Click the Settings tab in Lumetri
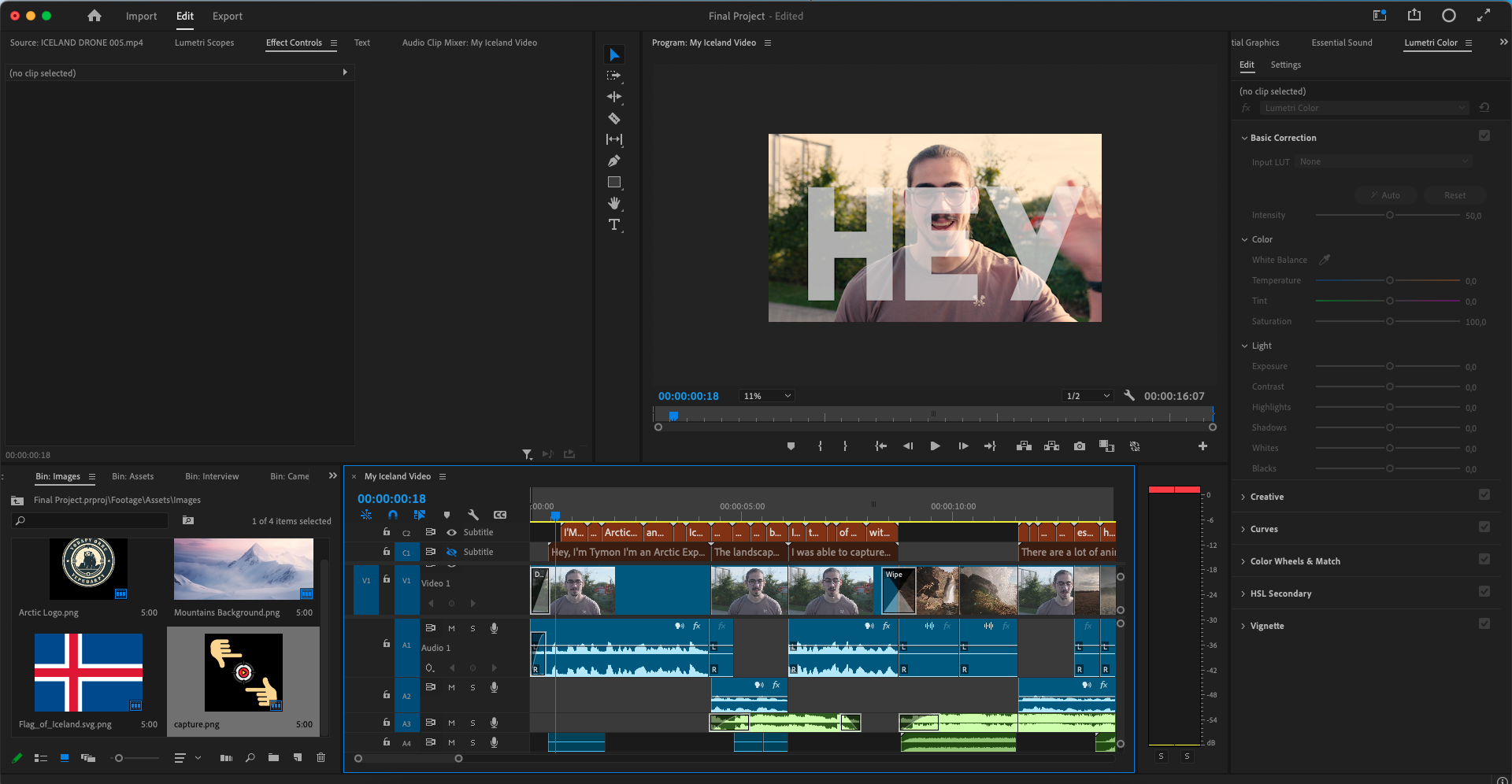This screenshot has height=784, width=1512. pos(1285,65)
